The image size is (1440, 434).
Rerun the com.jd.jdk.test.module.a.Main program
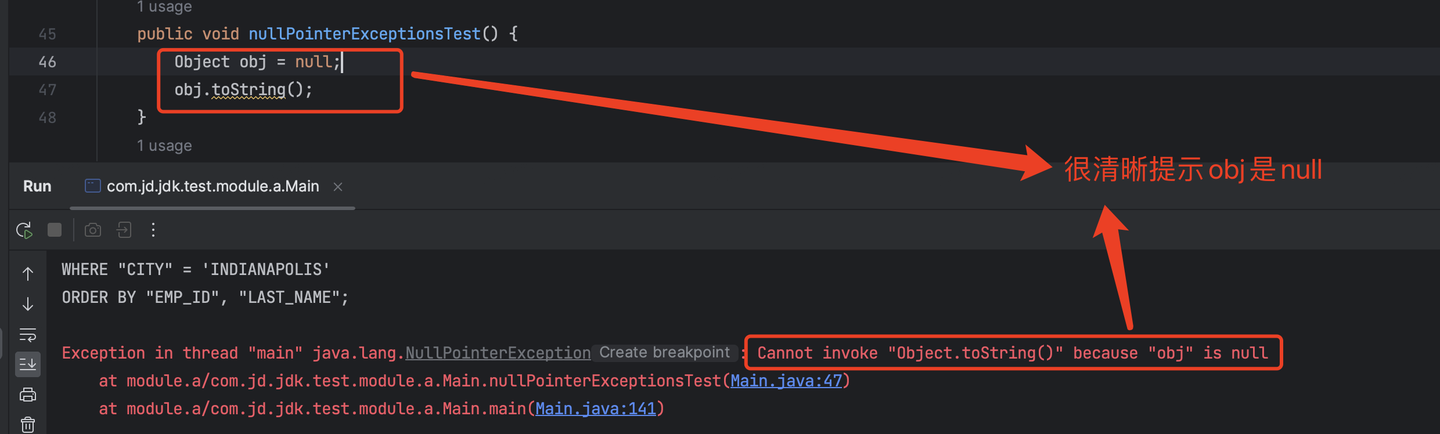24,230
